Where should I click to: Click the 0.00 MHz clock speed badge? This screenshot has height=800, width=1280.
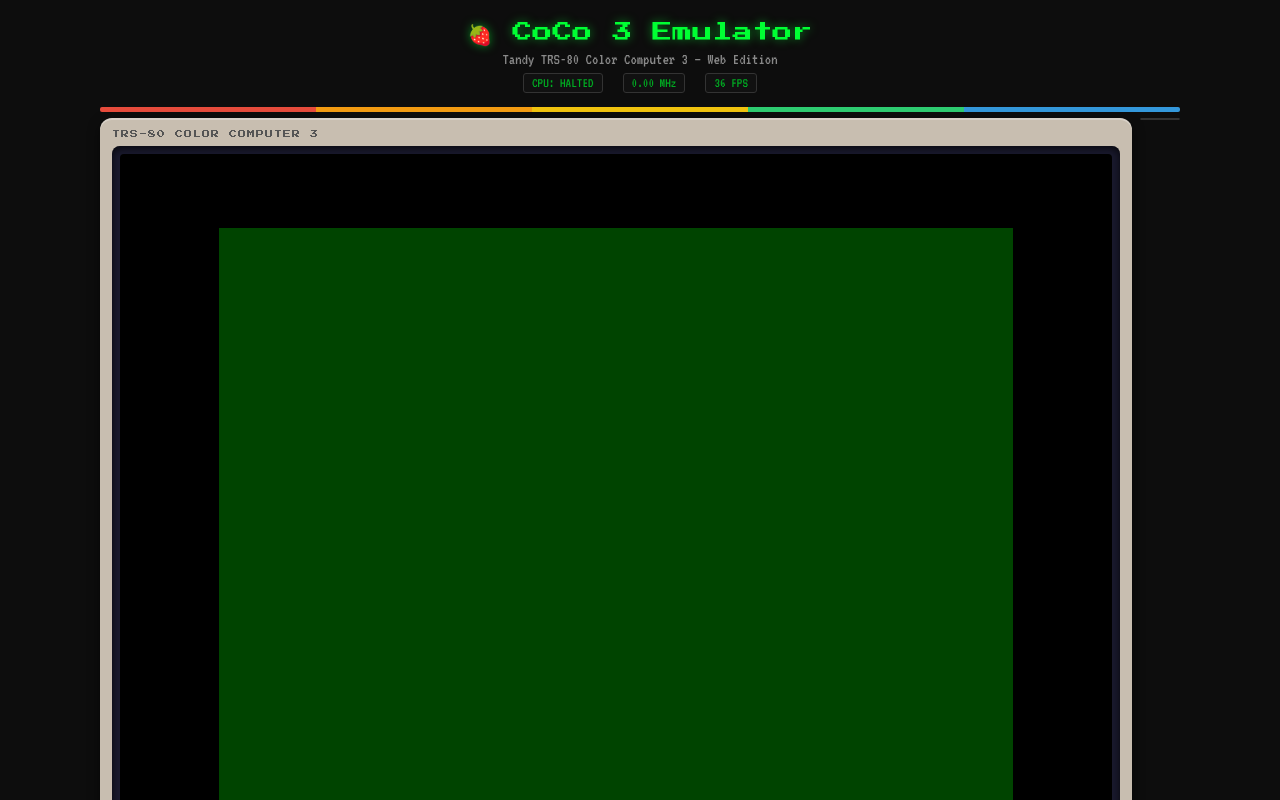(653, 83)
